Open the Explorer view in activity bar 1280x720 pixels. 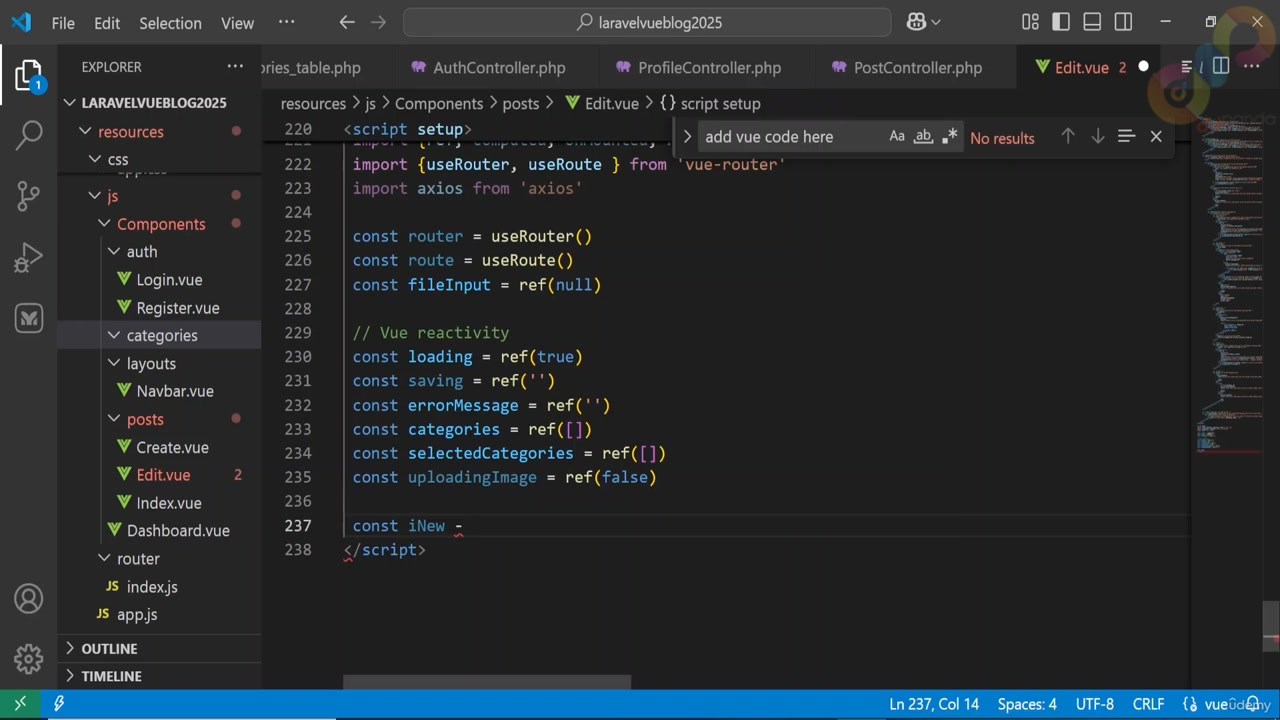click(x=28, y=75)
